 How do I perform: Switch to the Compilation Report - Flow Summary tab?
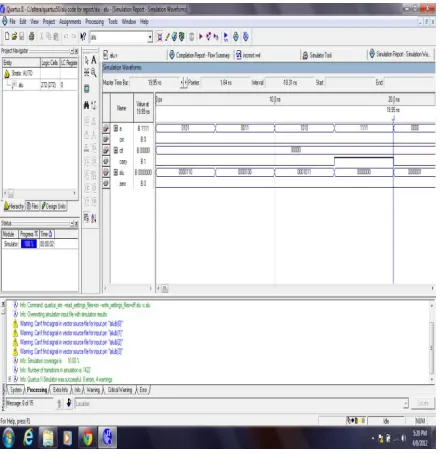pyautogui.click(x=200, y=55)
